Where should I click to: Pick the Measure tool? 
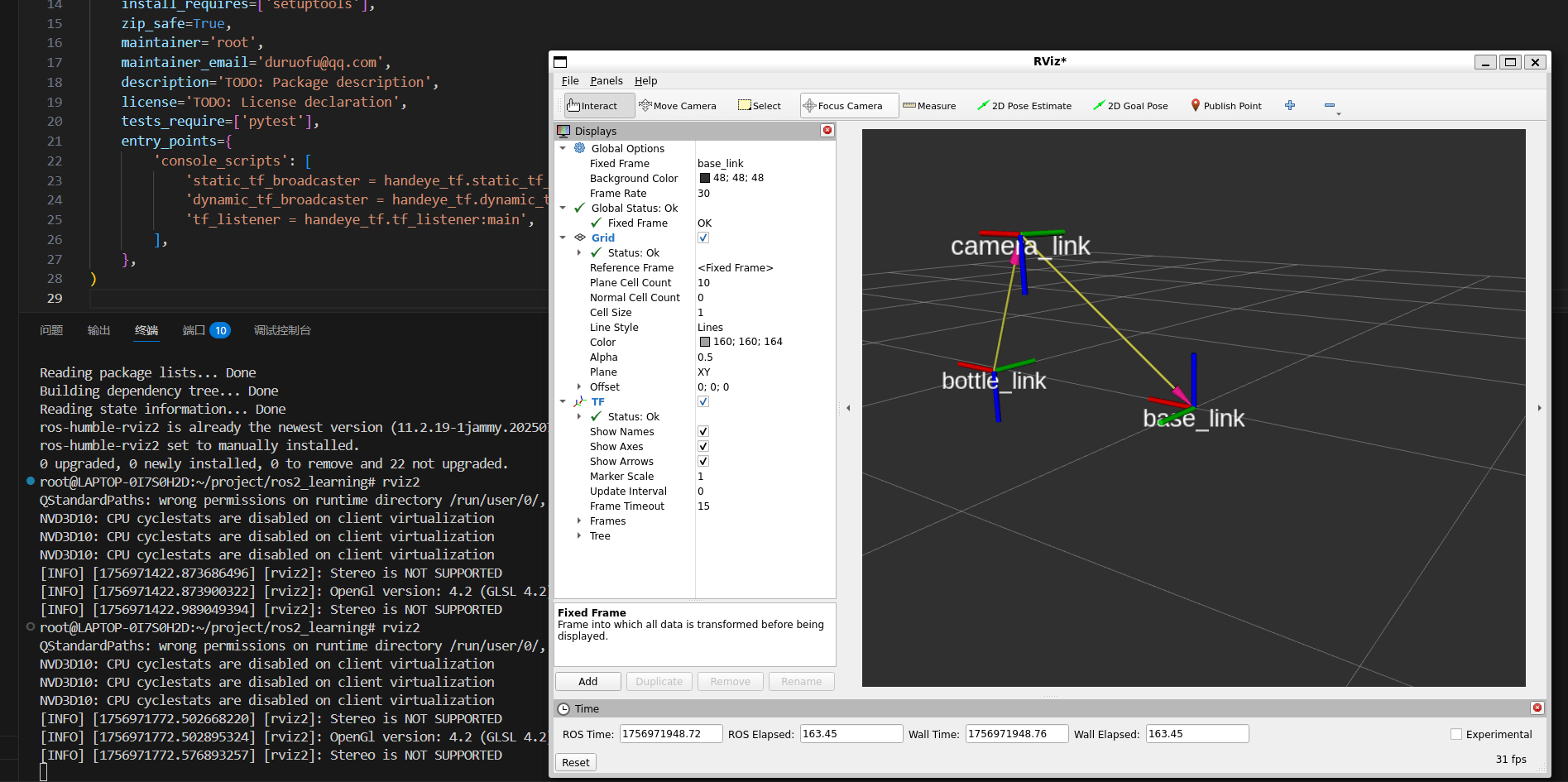coord(929,106)
